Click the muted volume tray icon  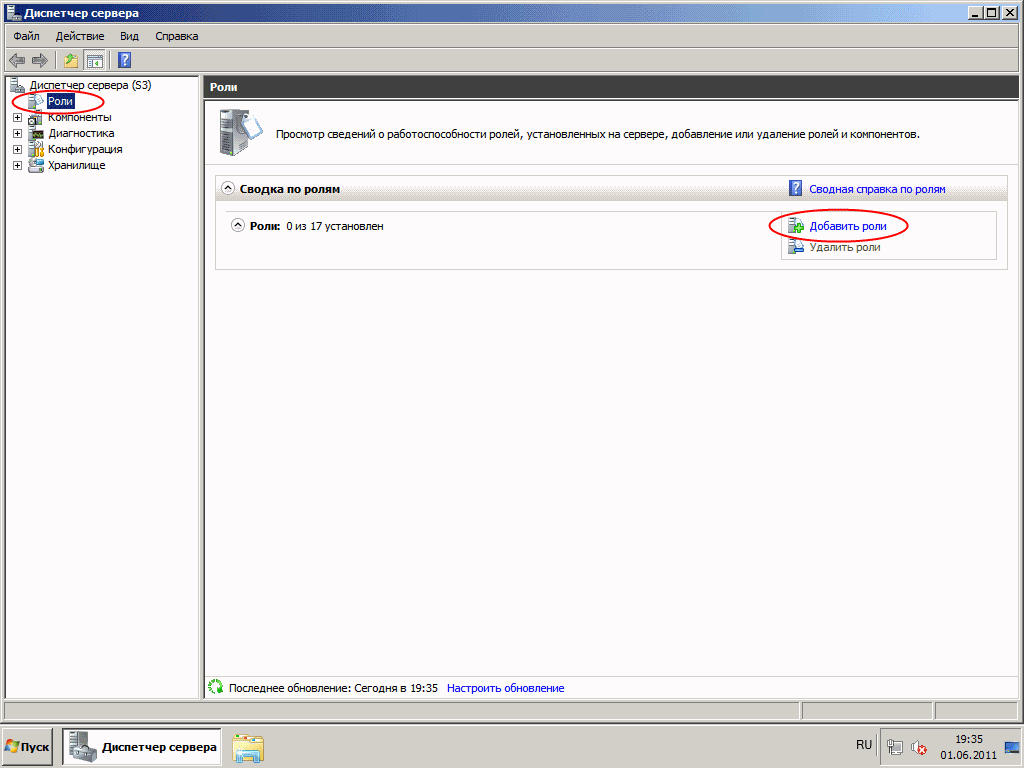tap(919, 746)
